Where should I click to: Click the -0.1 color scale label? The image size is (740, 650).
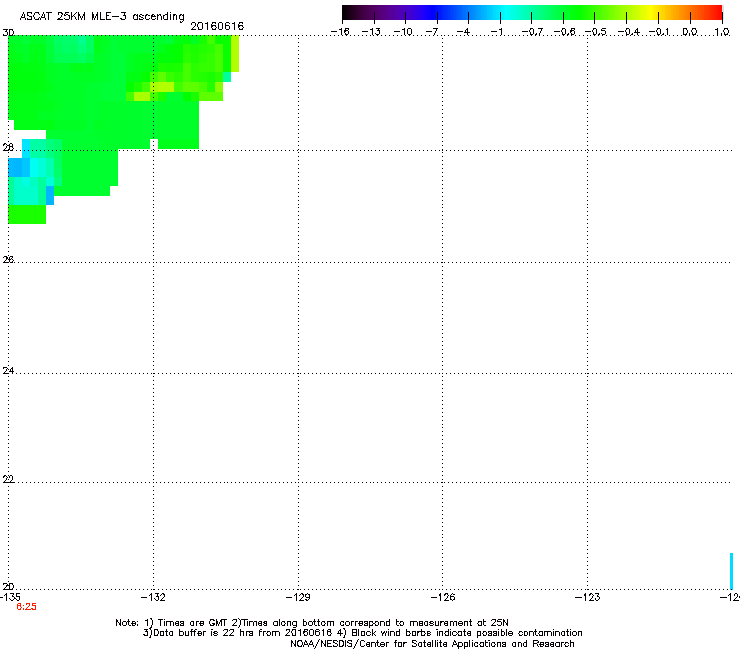[x=660, y=32]
